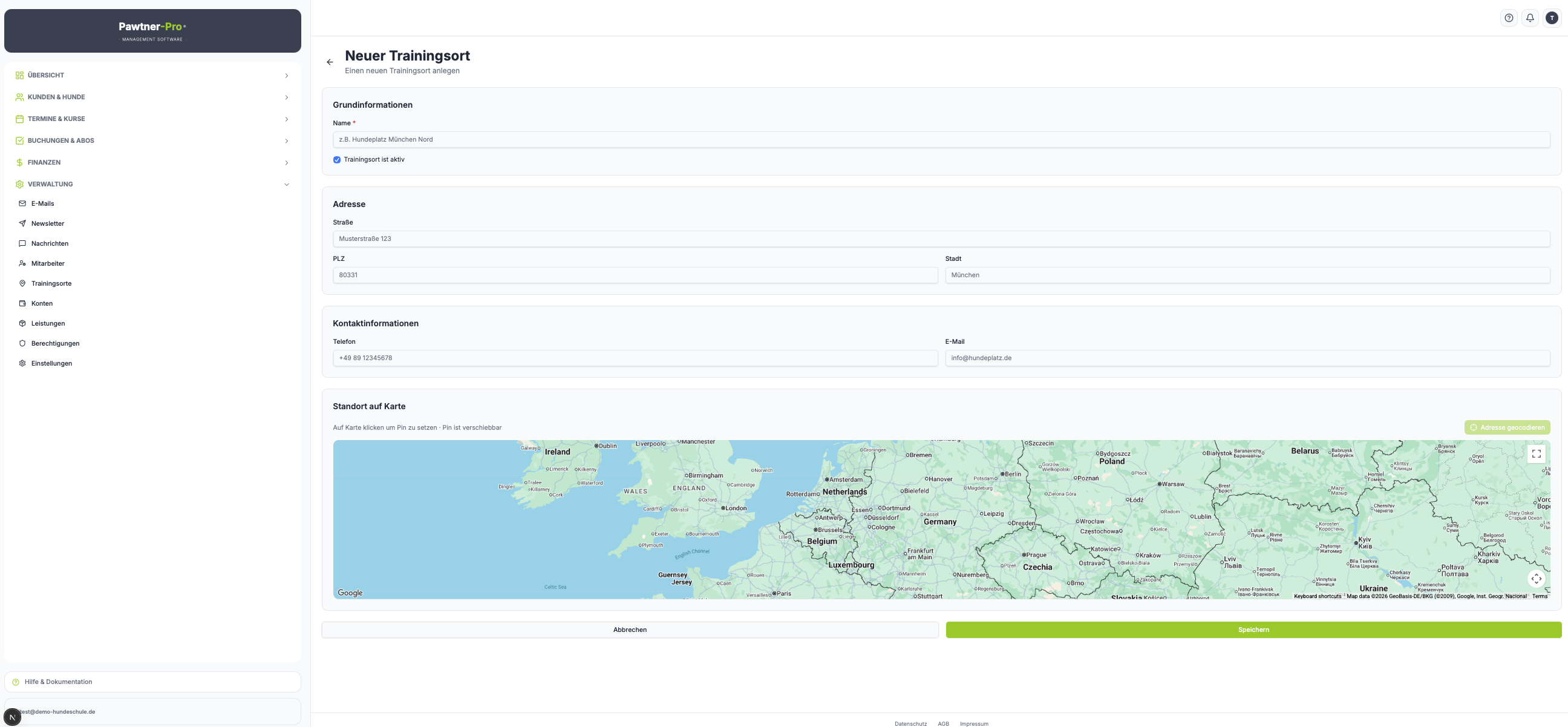Click the E-Mails envelope icon
This screenshot has height=727, width=1568.
click(x=22, y=204)
